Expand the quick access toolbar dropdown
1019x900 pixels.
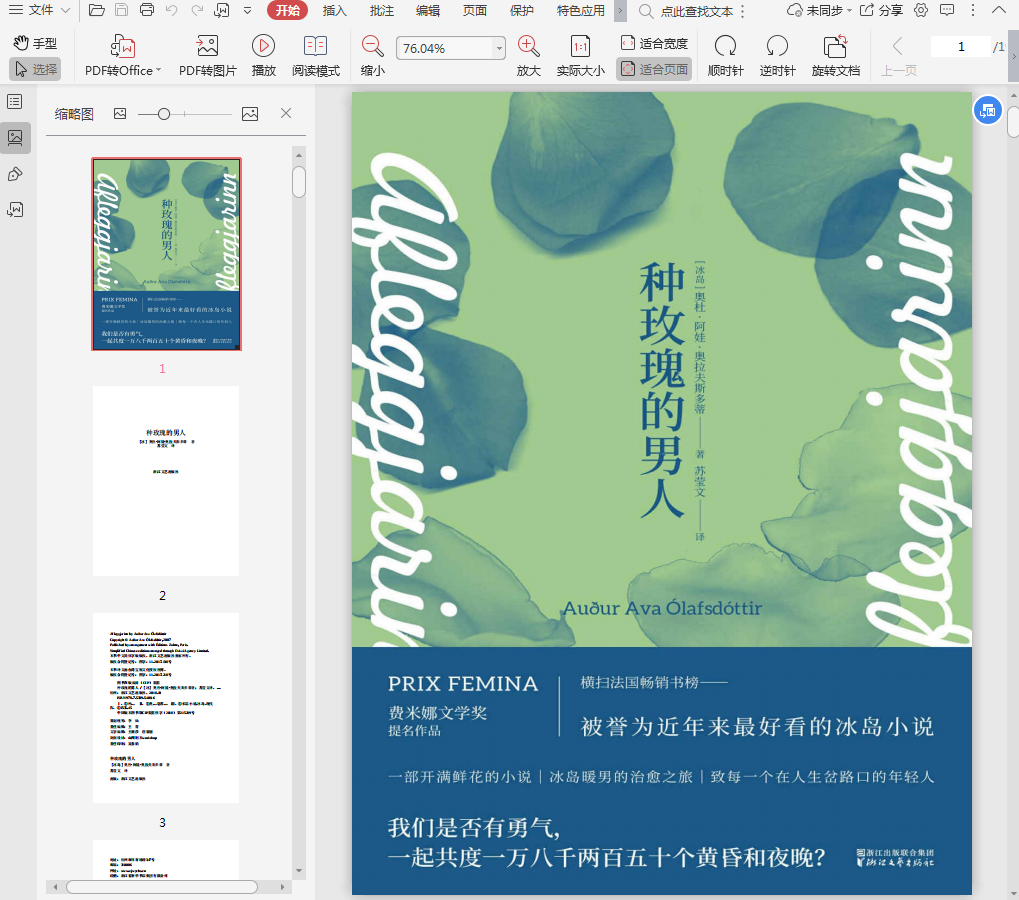pyautogui.click(x=248, y=10)
